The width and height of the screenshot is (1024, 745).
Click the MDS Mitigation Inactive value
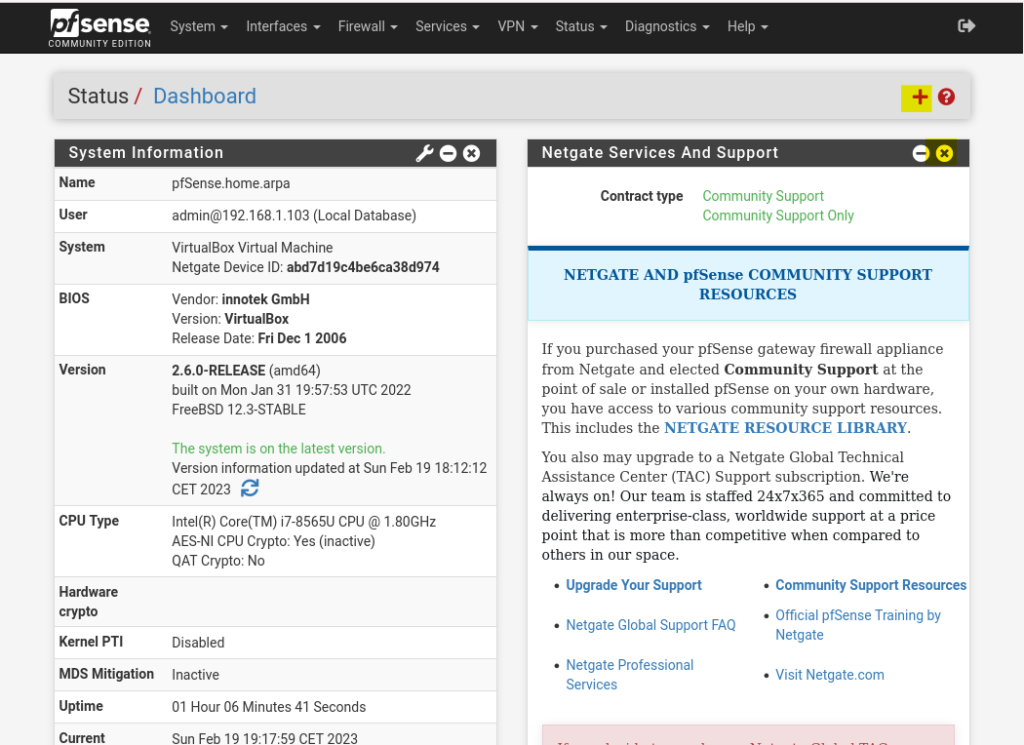click(x=195, y=674)
